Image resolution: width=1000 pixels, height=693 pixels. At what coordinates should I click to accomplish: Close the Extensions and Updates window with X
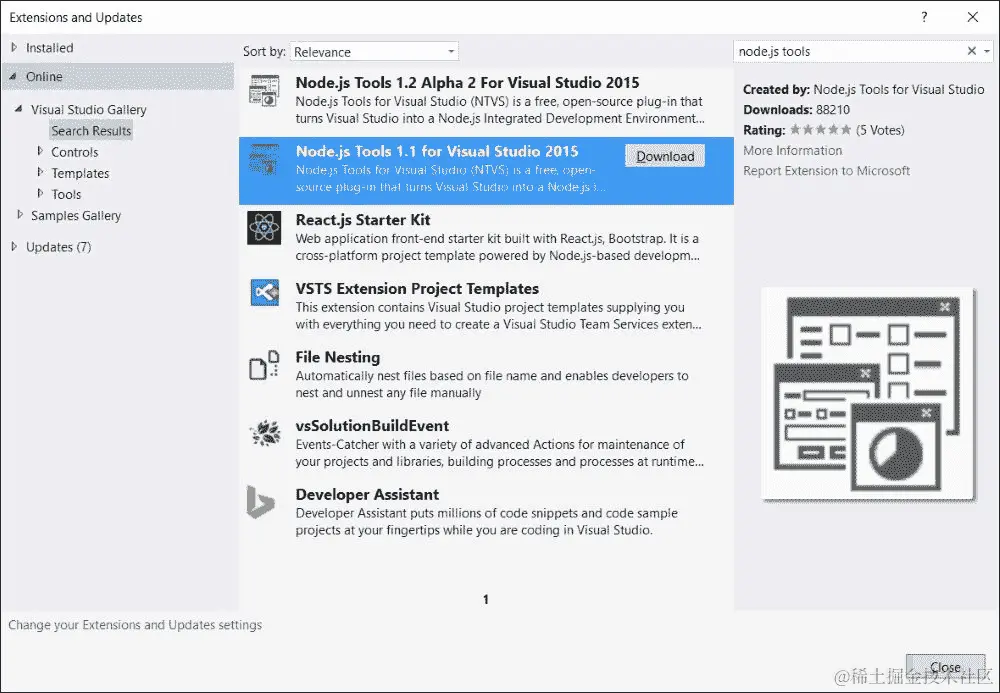(973, 17)
